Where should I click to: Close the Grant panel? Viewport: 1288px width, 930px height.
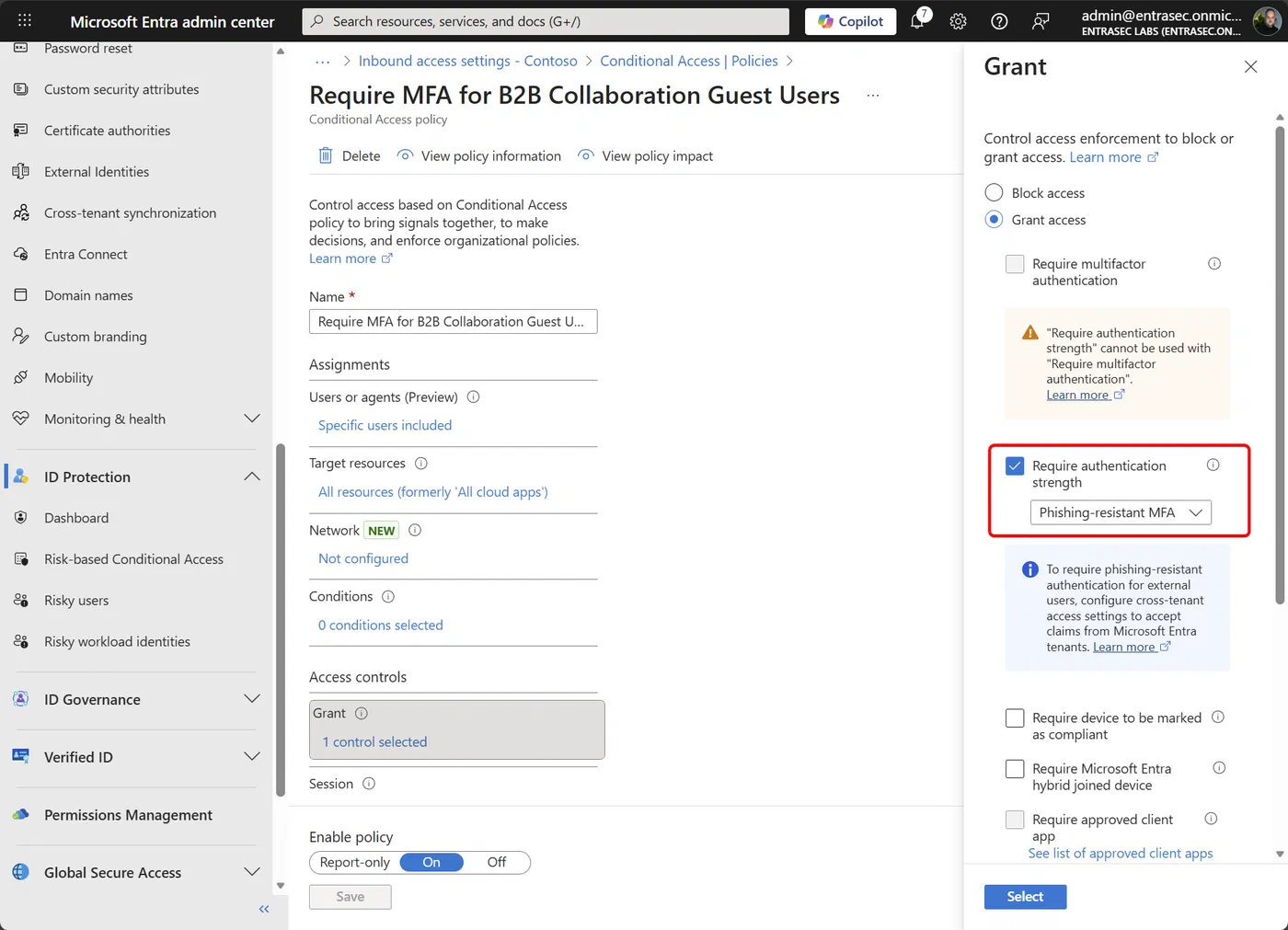(1250, 66)
